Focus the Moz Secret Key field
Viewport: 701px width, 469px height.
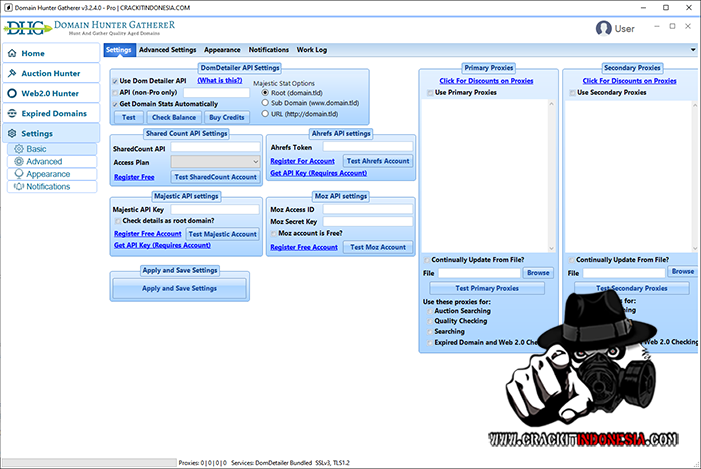(367, 221)
